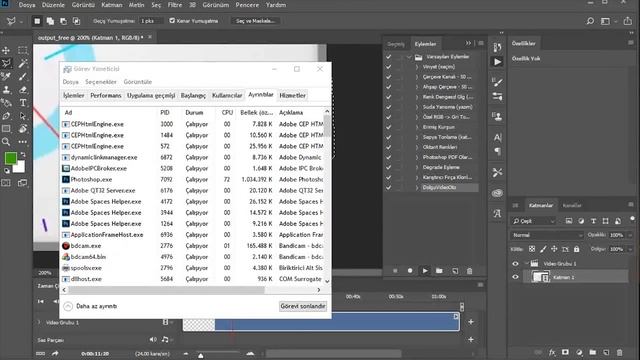Open the Clone Source panel icon
Viewport: 640px width, 360px height.
497,117
